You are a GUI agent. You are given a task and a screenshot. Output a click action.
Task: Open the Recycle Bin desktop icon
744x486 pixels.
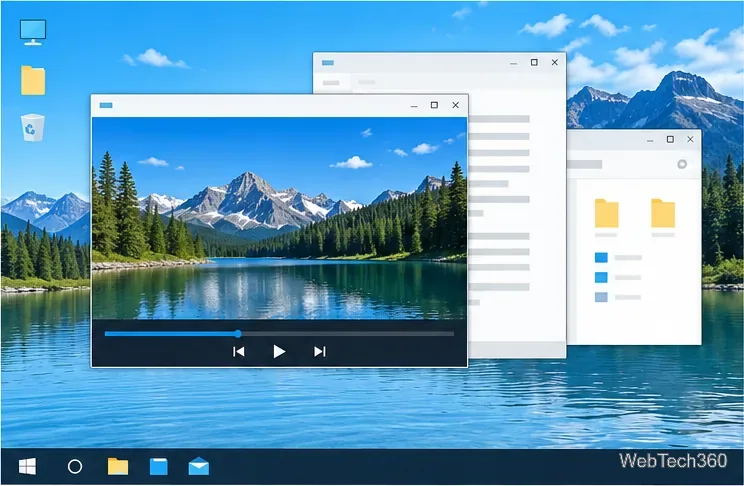(33, 127)
